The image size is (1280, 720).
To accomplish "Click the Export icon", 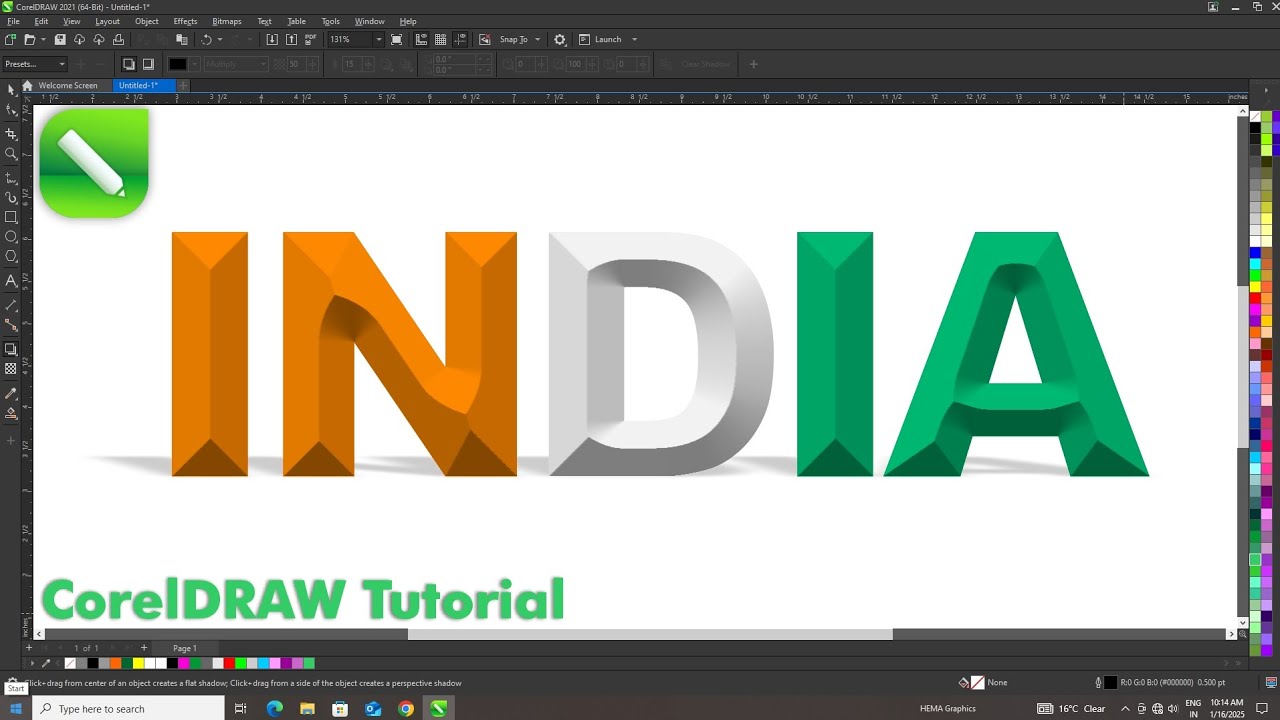I will [x=291, y=39].
